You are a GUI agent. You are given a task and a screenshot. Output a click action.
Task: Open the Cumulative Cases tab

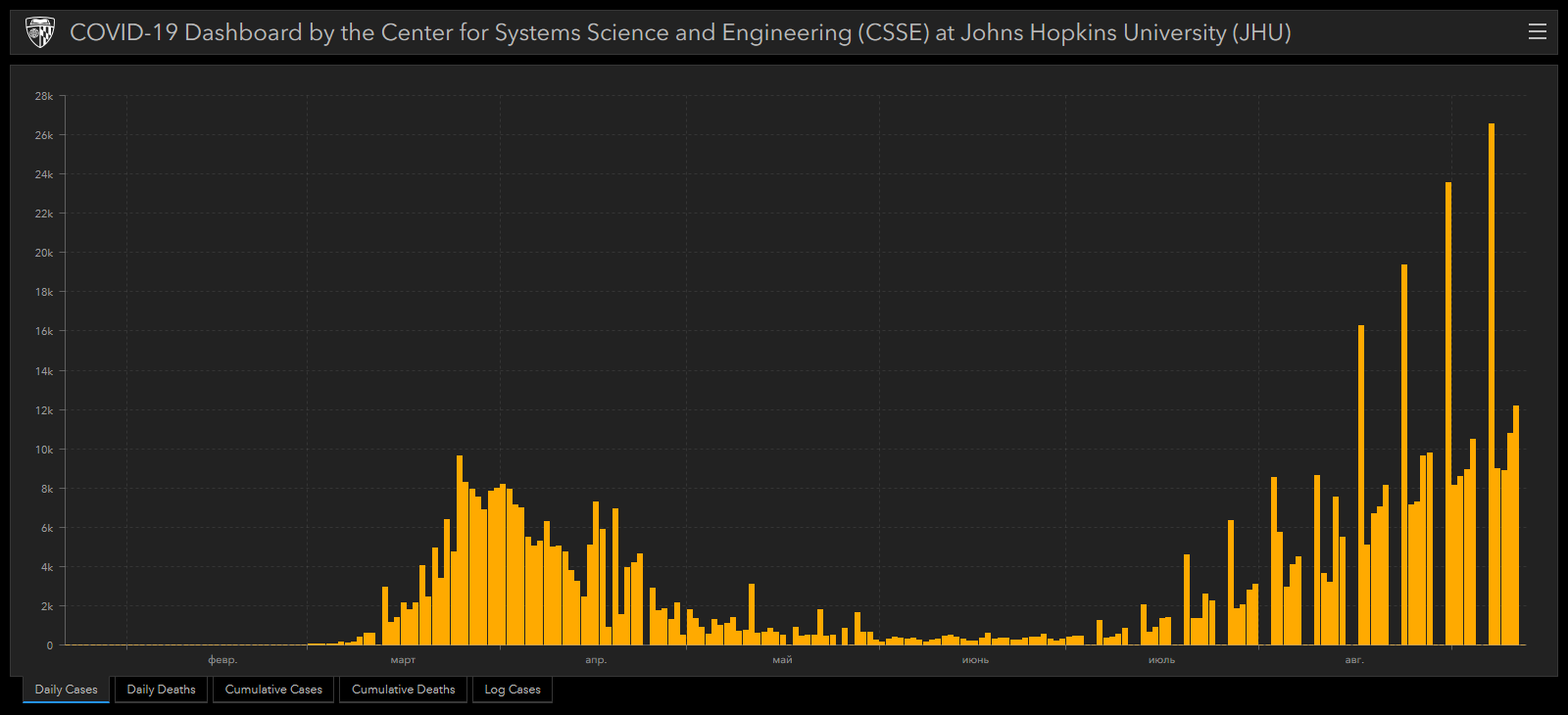[x=273, y=690]
